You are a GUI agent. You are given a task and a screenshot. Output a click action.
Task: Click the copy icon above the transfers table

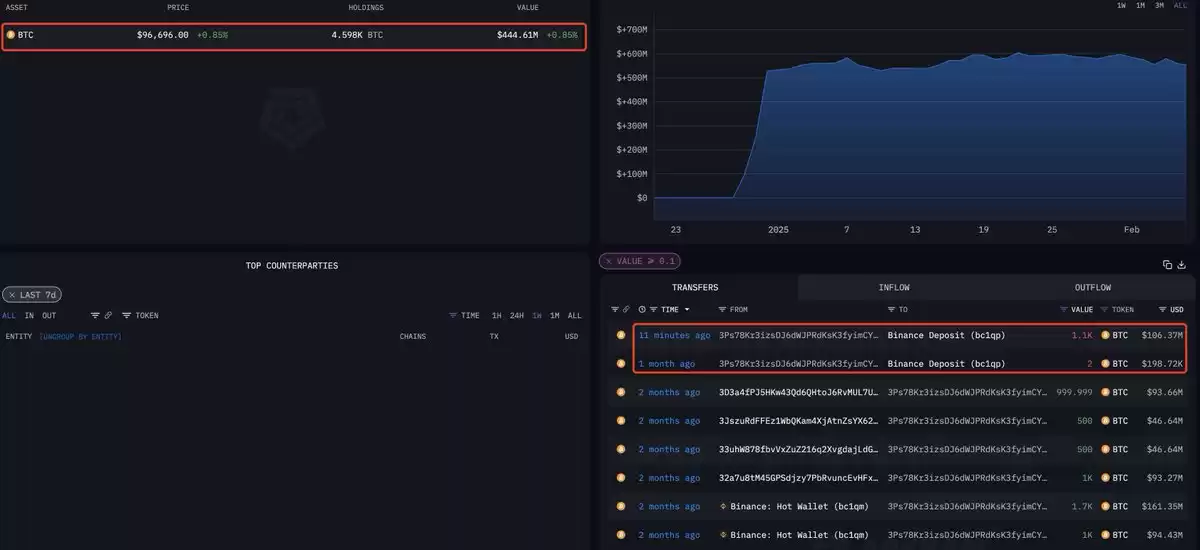tap(1167, 265)
